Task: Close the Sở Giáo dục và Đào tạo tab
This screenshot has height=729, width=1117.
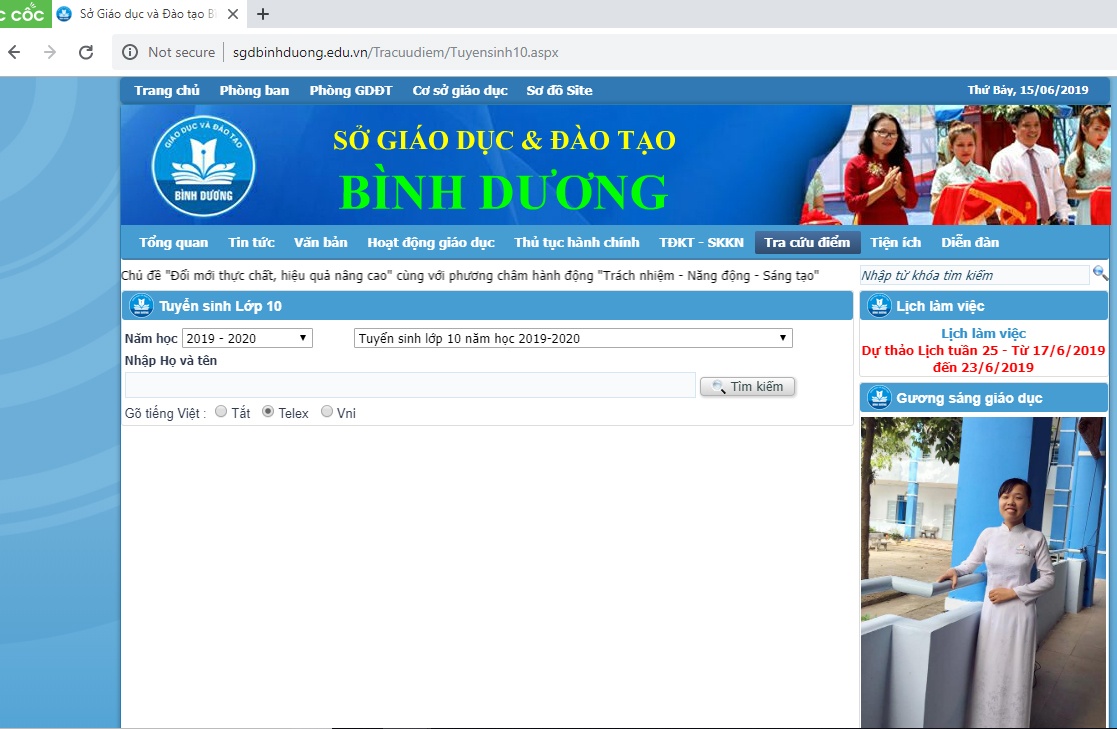Action: coord(233,14)
